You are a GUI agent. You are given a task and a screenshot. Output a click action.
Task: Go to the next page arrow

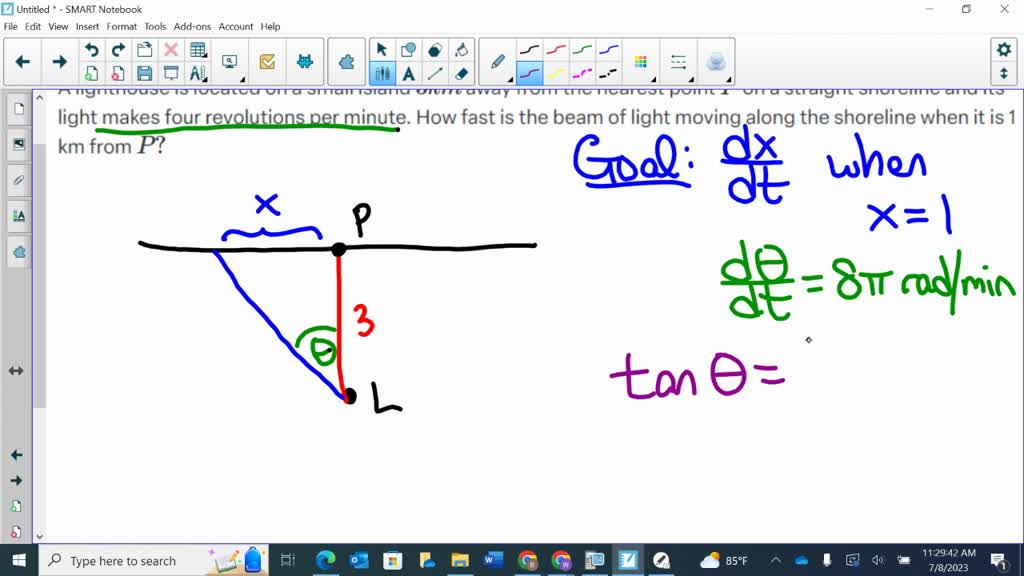pos(59,62)
